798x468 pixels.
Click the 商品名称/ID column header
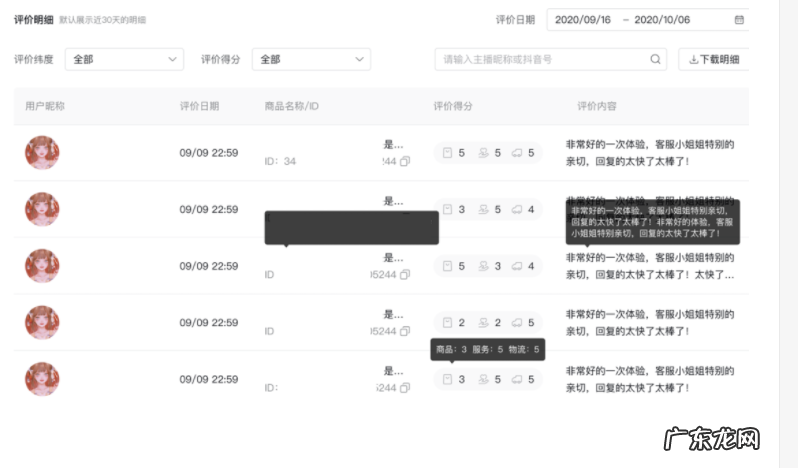292,106
